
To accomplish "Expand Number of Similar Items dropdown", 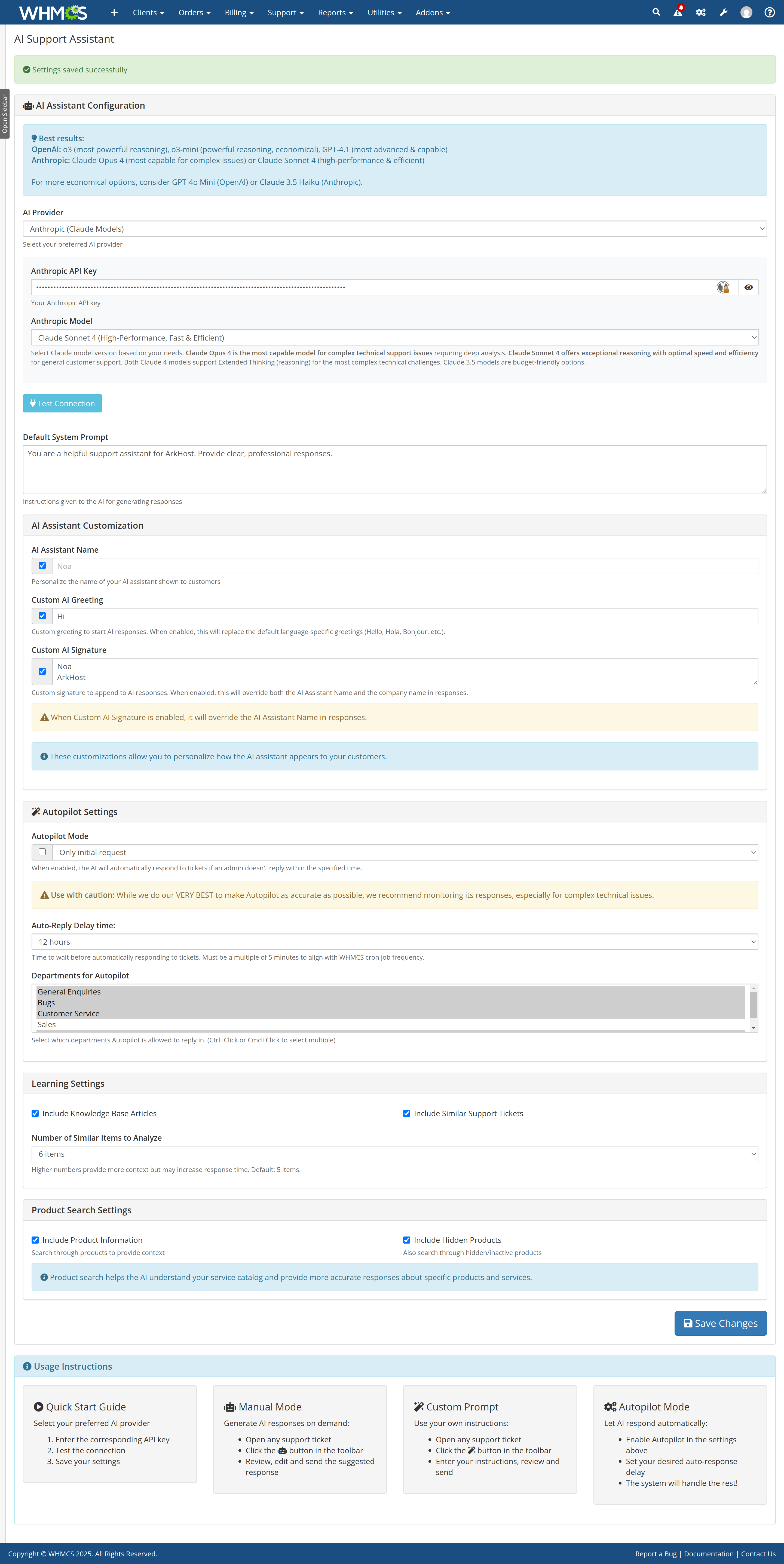I will coord(395,1154).
